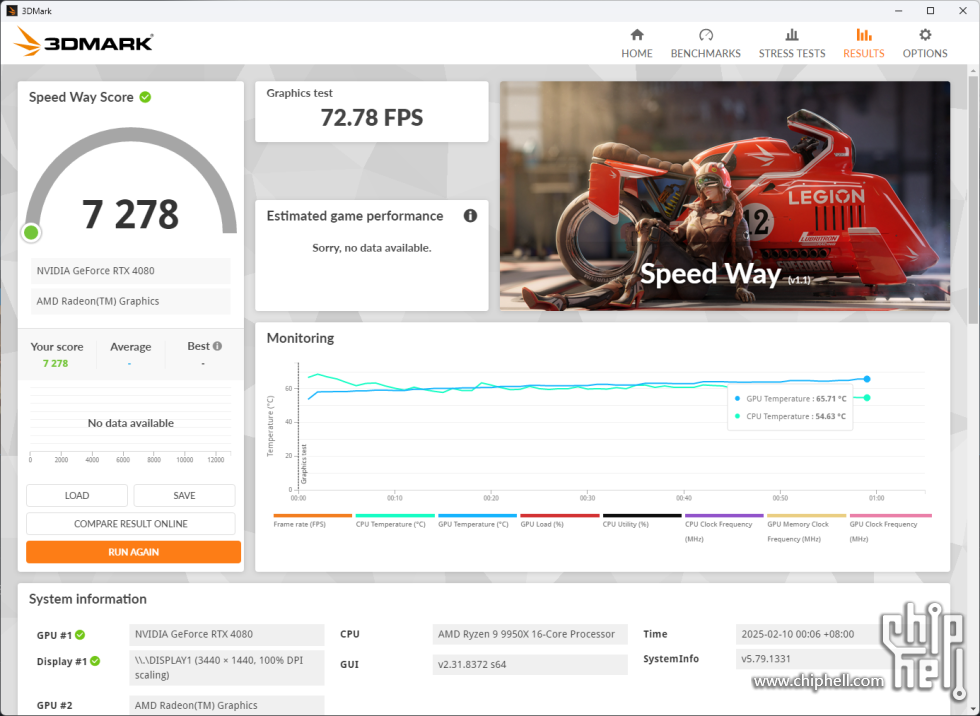Click the end point of CPU temperature line
Screen dimensions: 980x716
pos(867,397)
